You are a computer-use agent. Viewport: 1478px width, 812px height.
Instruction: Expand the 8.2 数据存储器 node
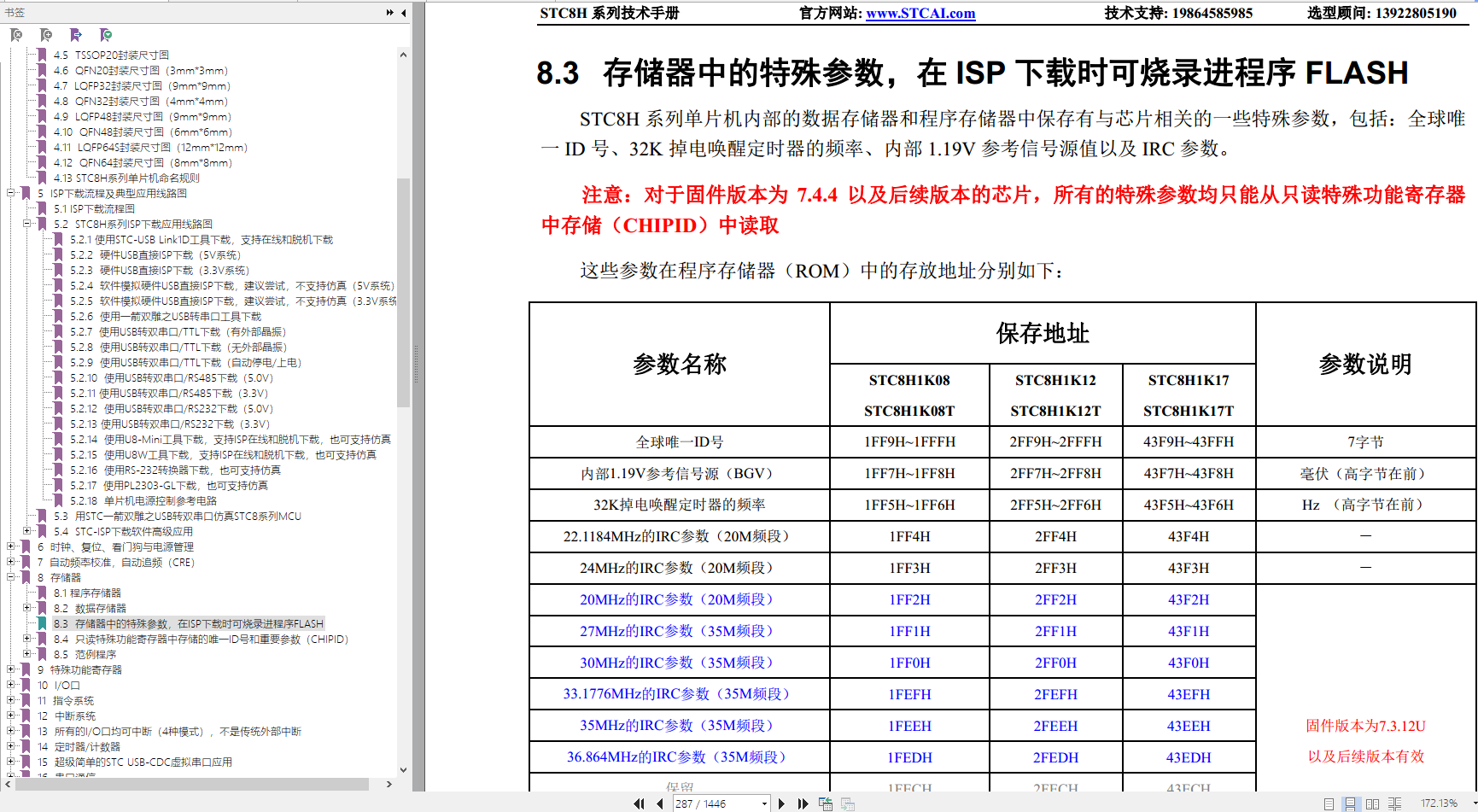(27, 608)
